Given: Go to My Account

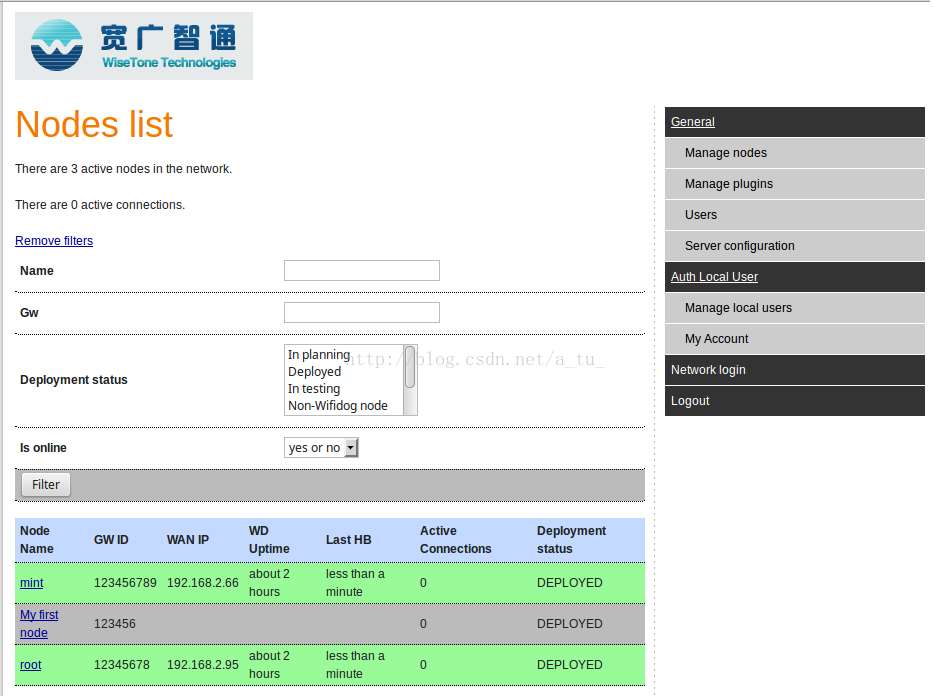Looking at the screenshot, I should point(717,339).
